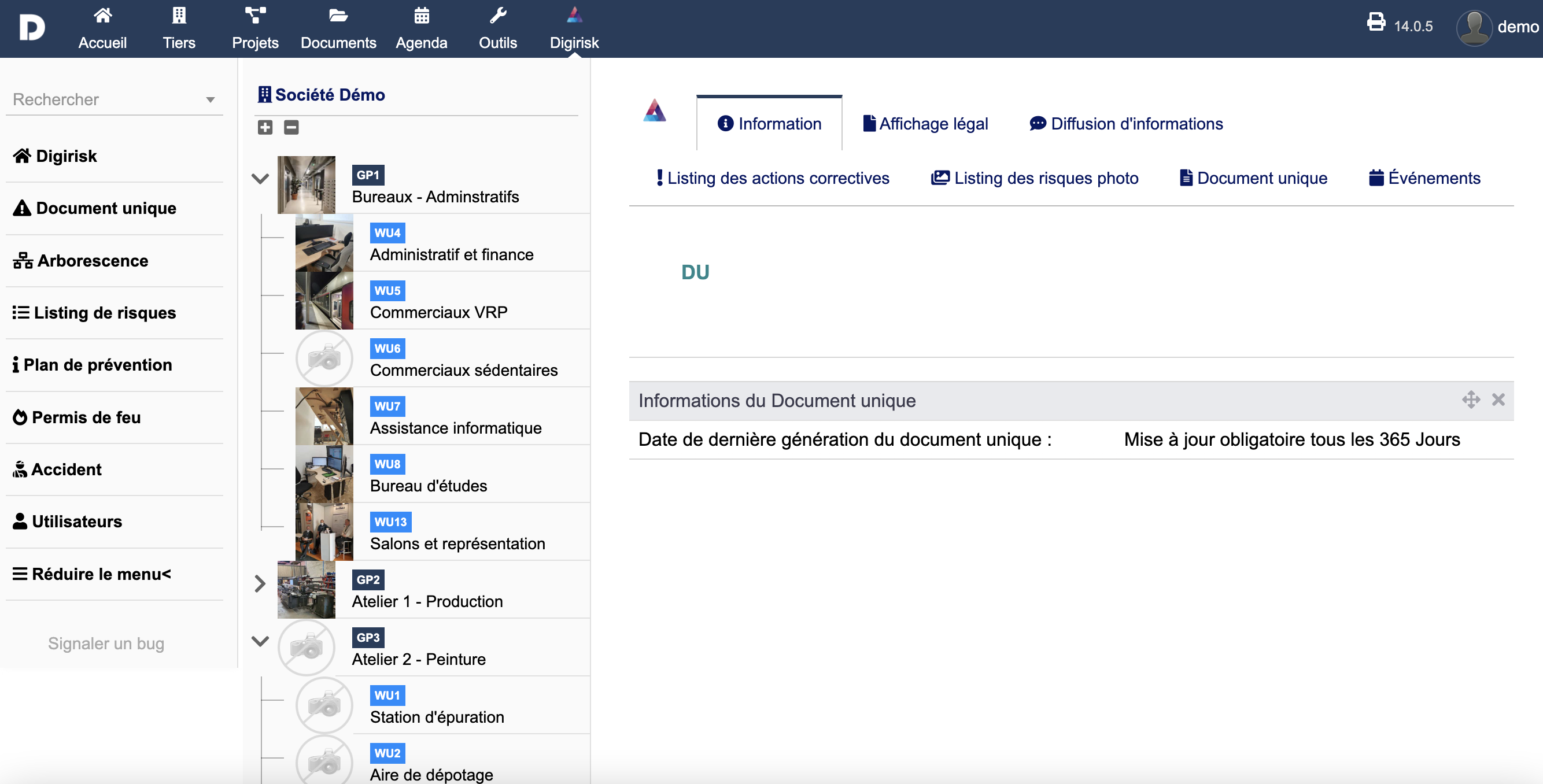Collapse all tree nodes with minus icon

pos(291,127)
